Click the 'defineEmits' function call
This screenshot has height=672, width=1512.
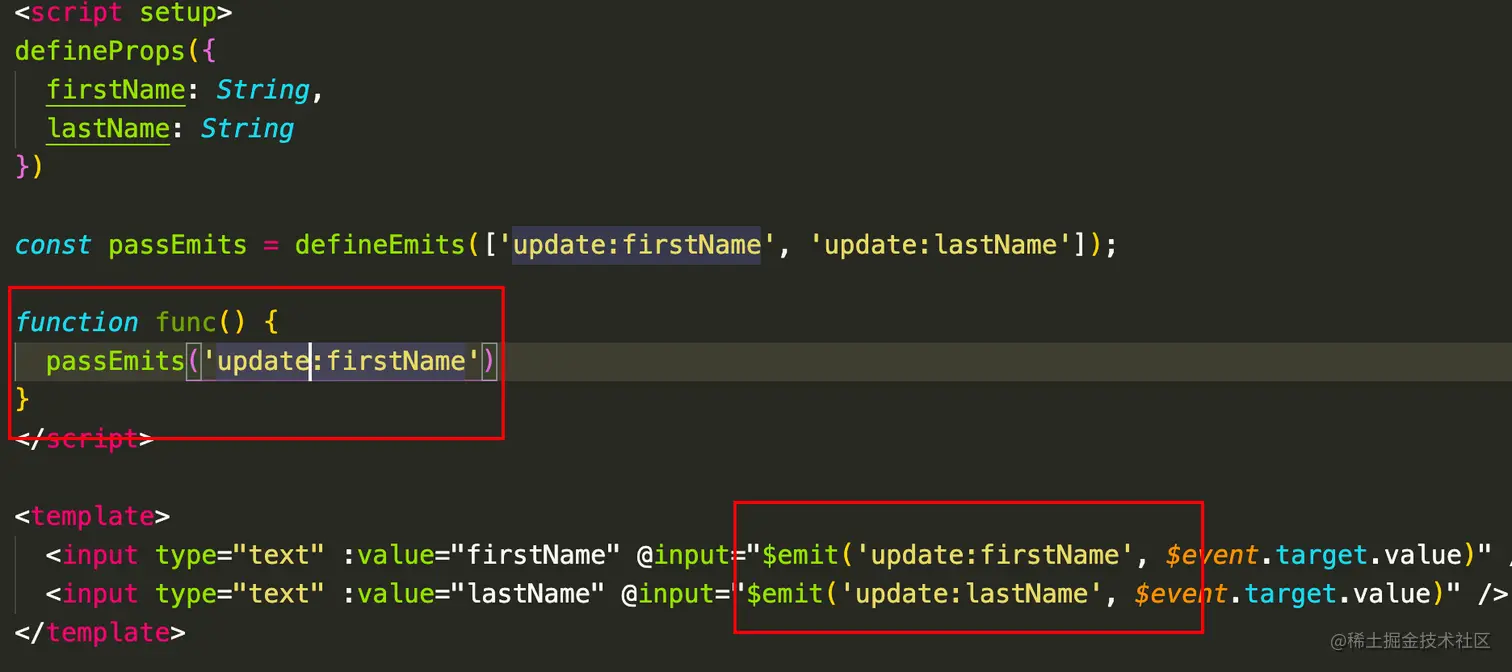380,245
